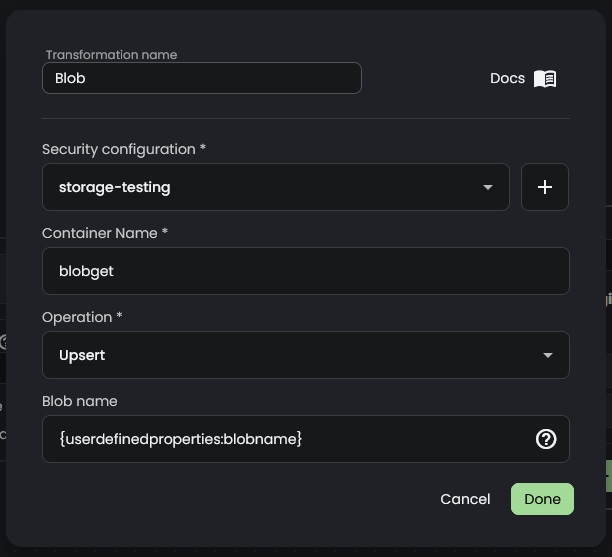
Task: Confirm with the green Done button
Action: coord(542,499)
